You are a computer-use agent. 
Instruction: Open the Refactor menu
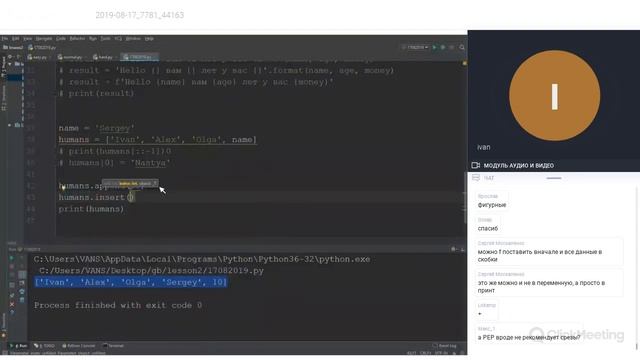pos(77,39)
